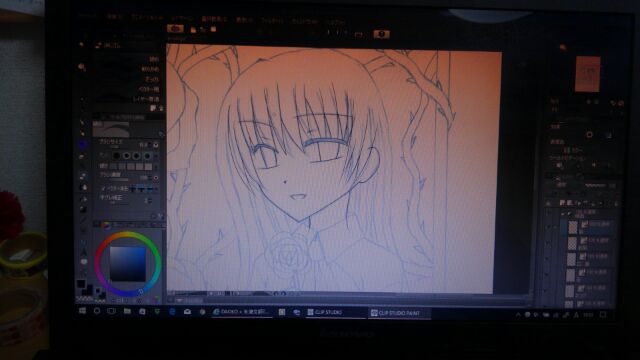Image resolution: width=640 pixels, height=360 pixels.
Task: Select the third layer thumbnail in Layer panel
Action: [571, 259]
